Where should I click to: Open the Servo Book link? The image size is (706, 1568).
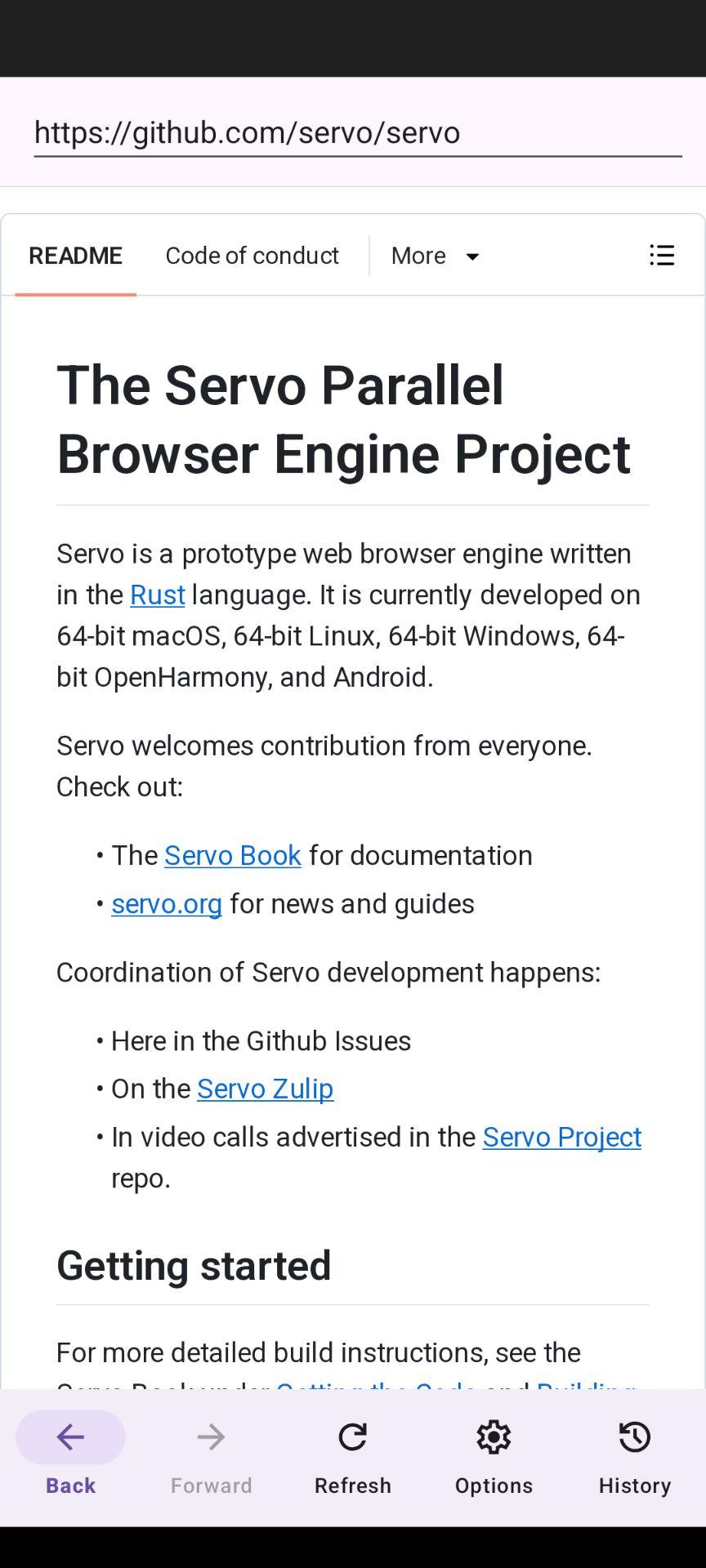pos(232,855)
